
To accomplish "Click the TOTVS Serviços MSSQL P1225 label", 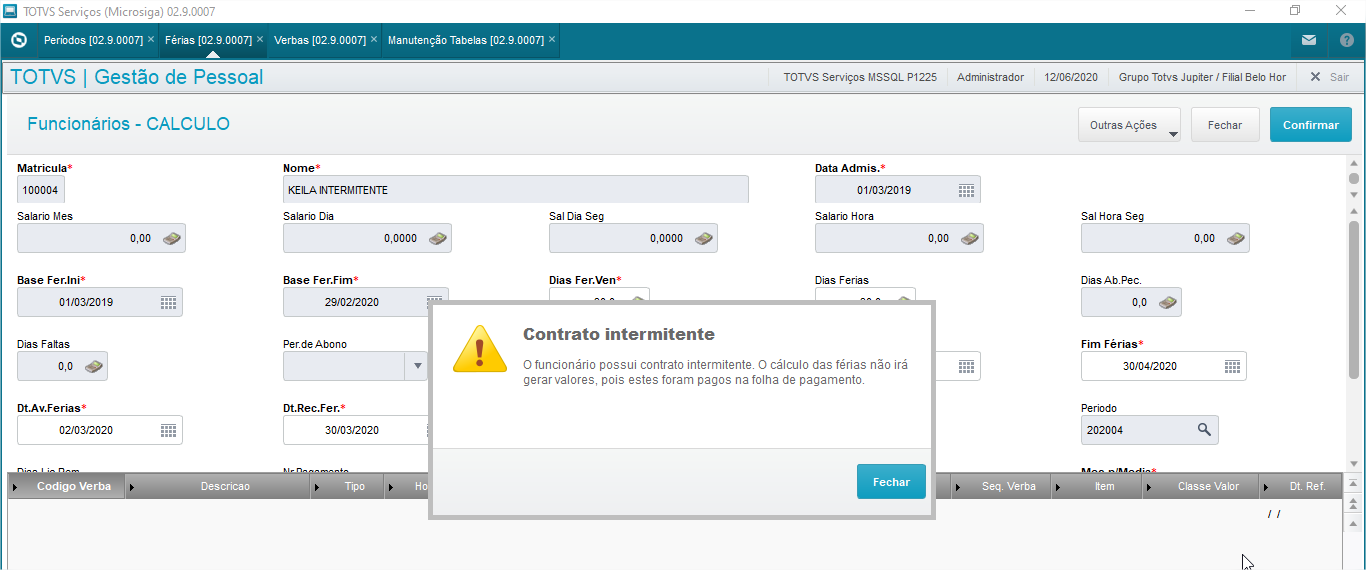I will coord(860,77).
